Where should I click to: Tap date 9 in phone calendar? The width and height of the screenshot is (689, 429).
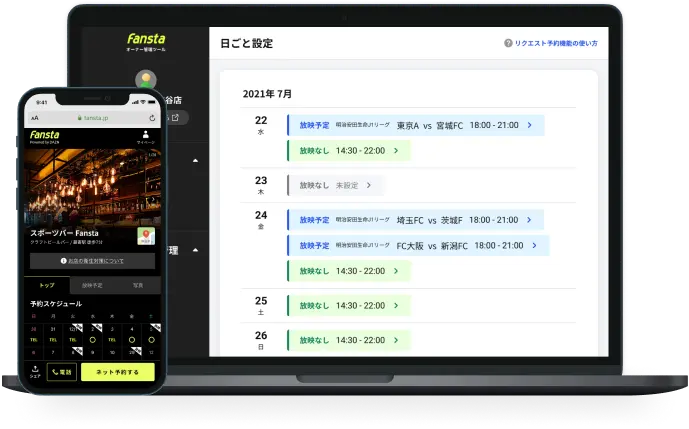pyautogui.click(x=92, y=353)
